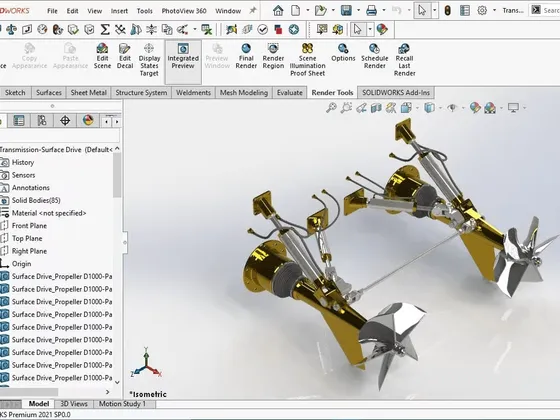The width and height of the screenshot is (560, 420).
Task: Open Apply Scene dropdown arrow
Action: point(501,108)
